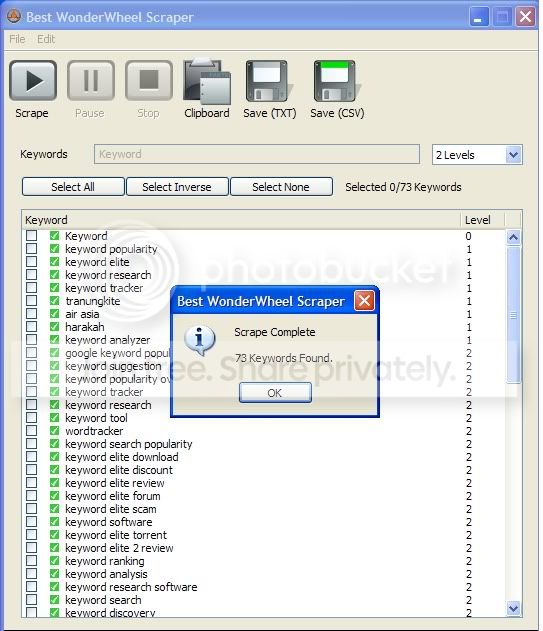Click the Save (CSV) floppy icon
Image resolution: width=543 pixels, height=631 pixels.
coord(336,81)
